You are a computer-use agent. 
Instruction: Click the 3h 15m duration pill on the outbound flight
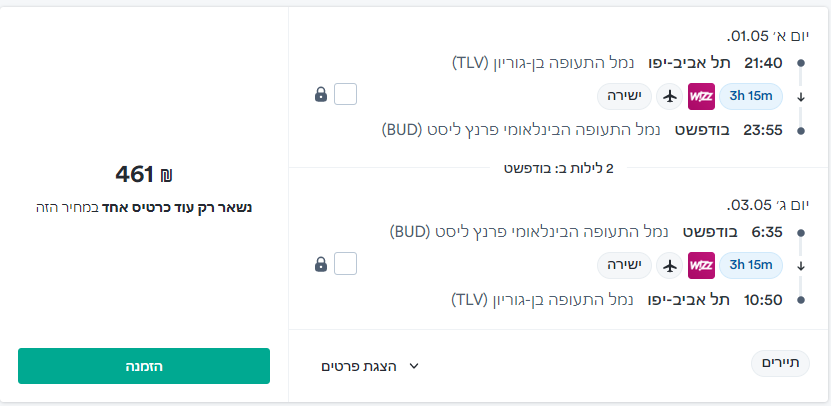(x=751, y=96)
